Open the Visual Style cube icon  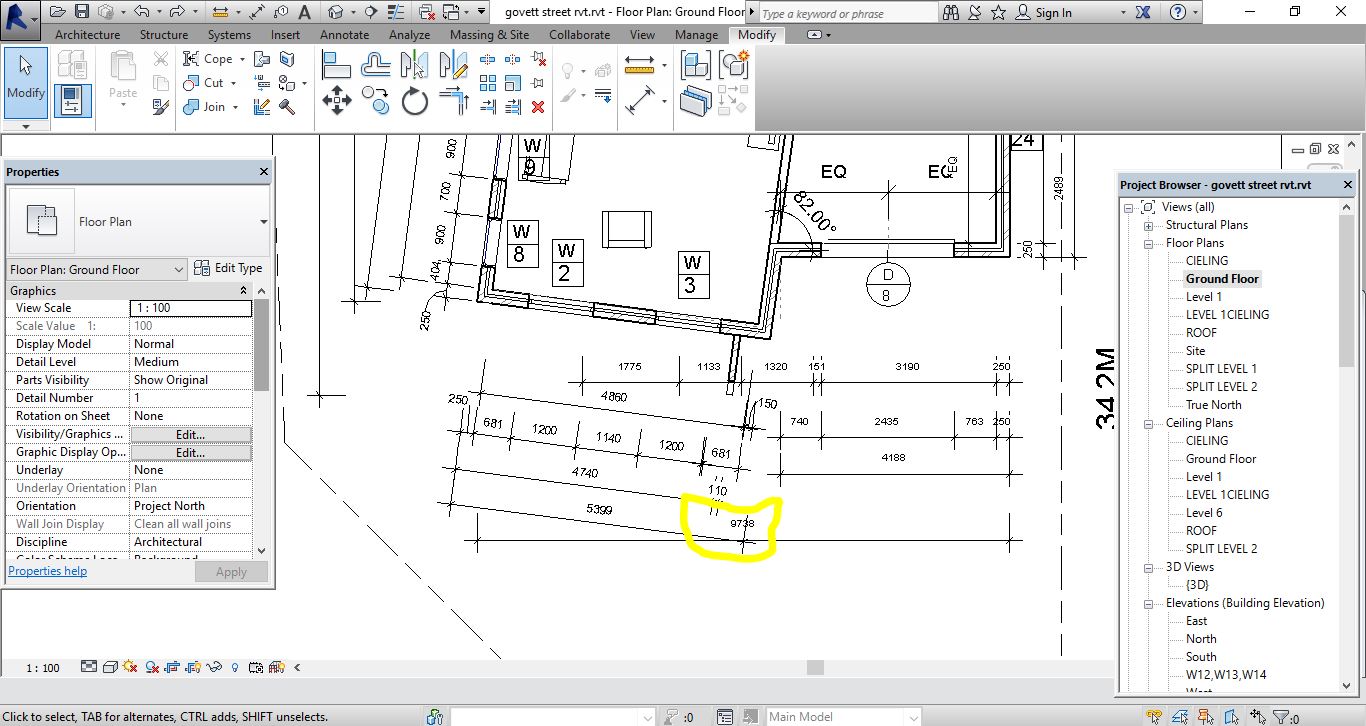click(x=108, y=667)
